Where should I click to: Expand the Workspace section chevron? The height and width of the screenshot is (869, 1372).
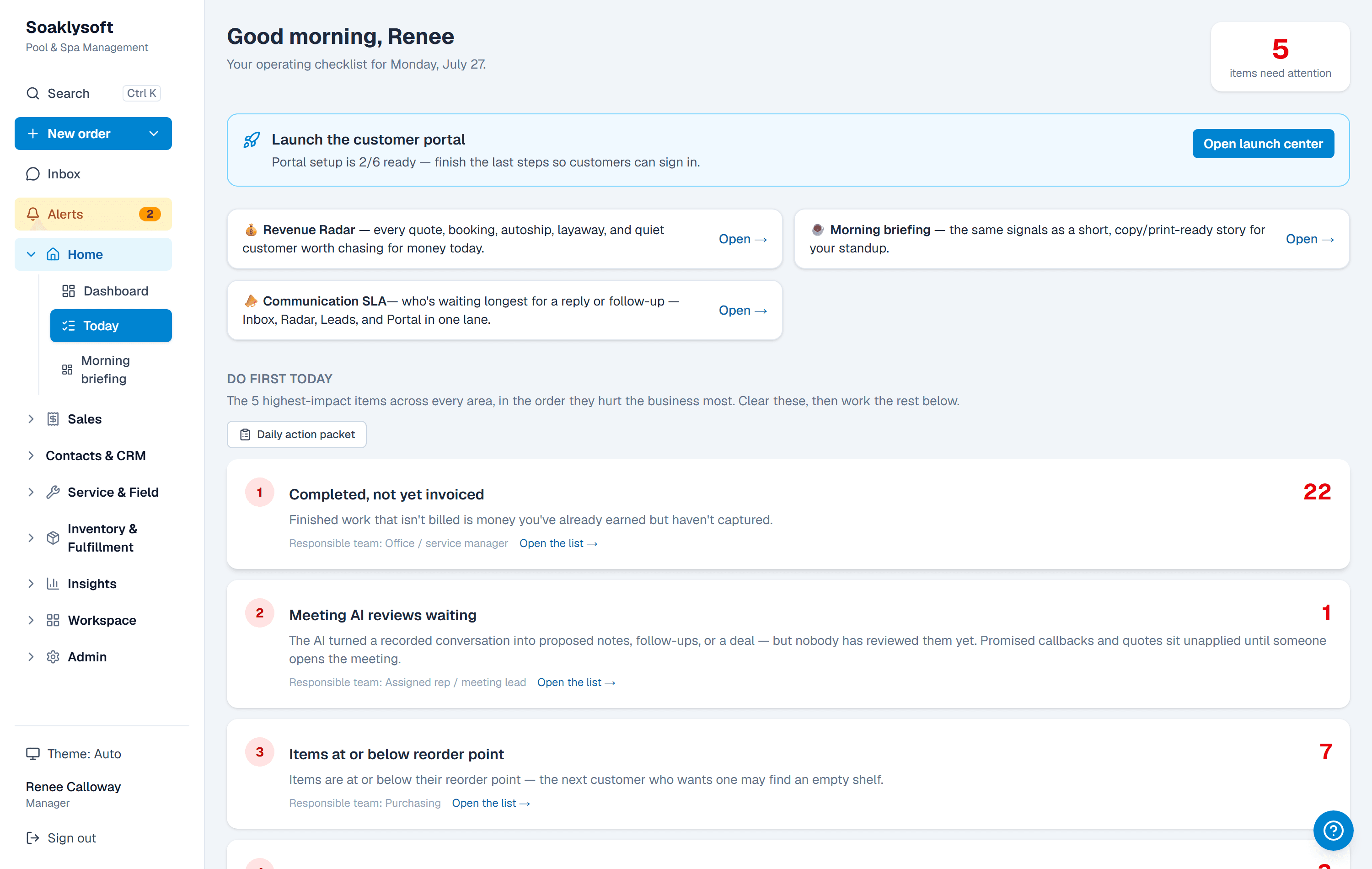point(32,620)
